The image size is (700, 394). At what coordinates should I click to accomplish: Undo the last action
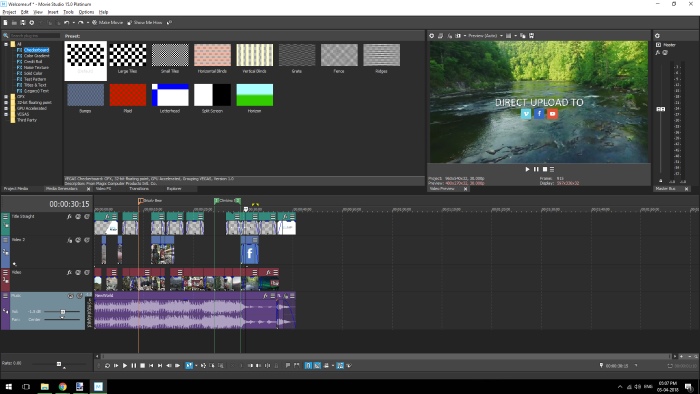click(67, 22)
